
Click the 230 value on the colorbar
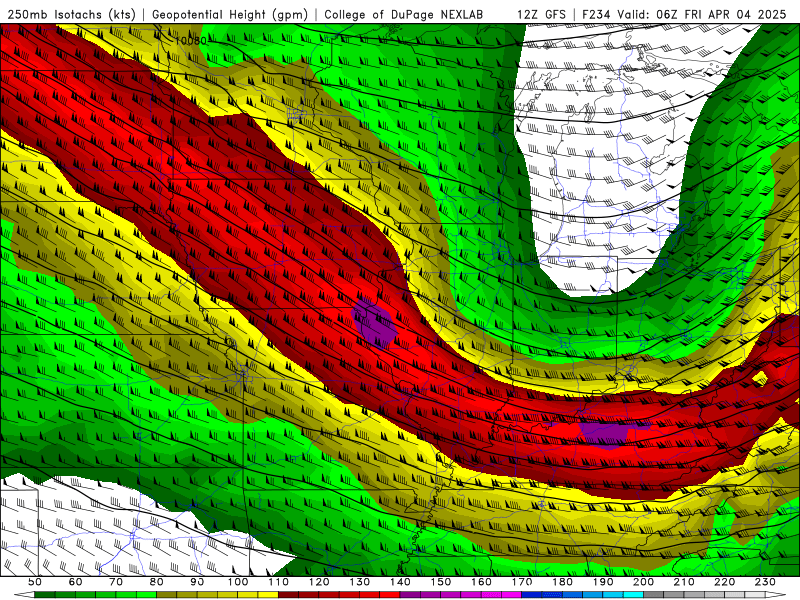[766, 582]
